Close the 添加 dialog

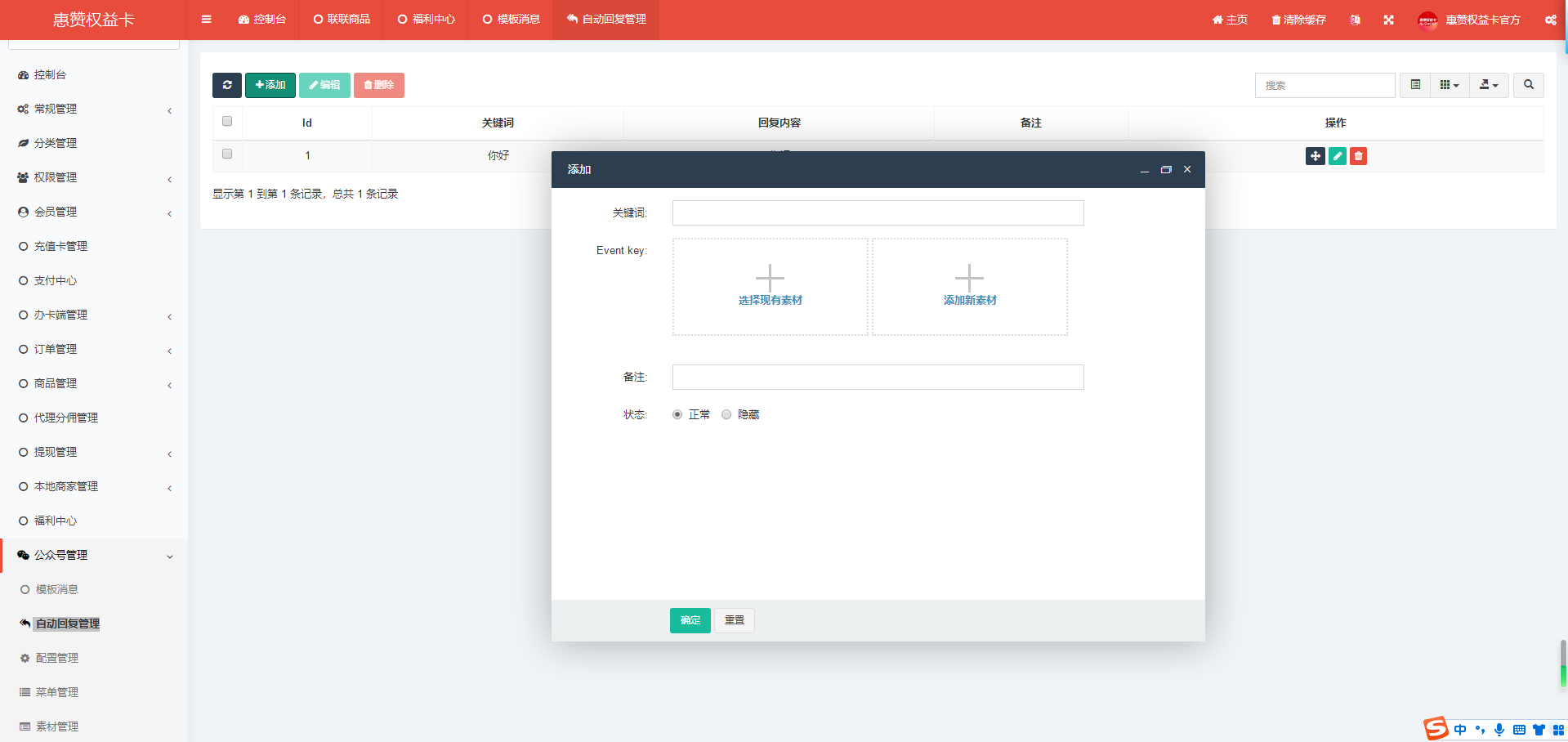point(1187,169)
